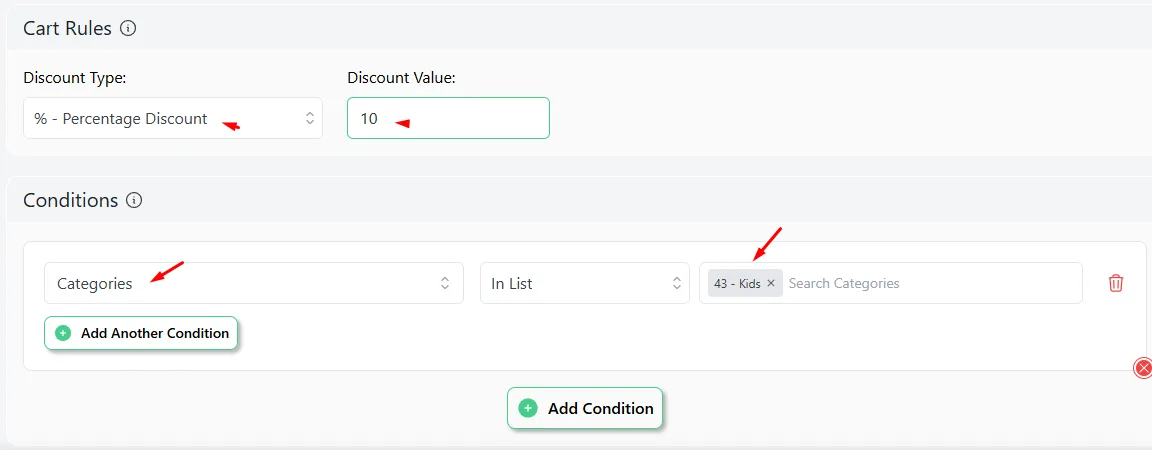Click into the Search Categories field
1152x450 pixels.
click(932, 283)
